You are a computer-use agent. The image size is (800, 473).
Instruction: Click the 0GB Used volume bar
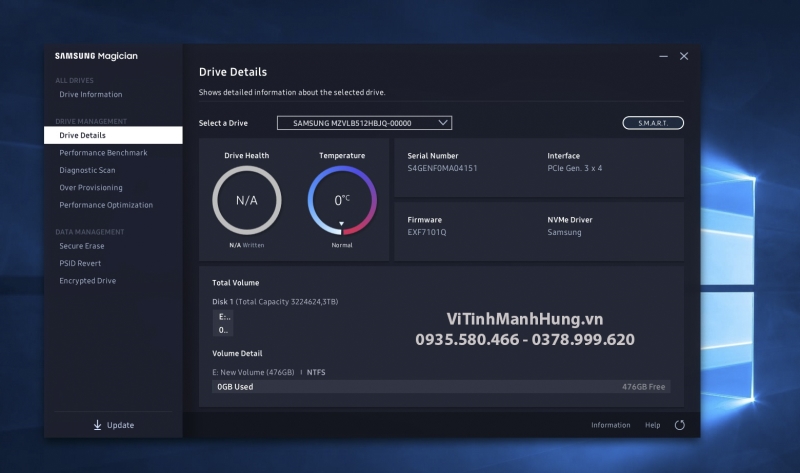tap(441, 387)
